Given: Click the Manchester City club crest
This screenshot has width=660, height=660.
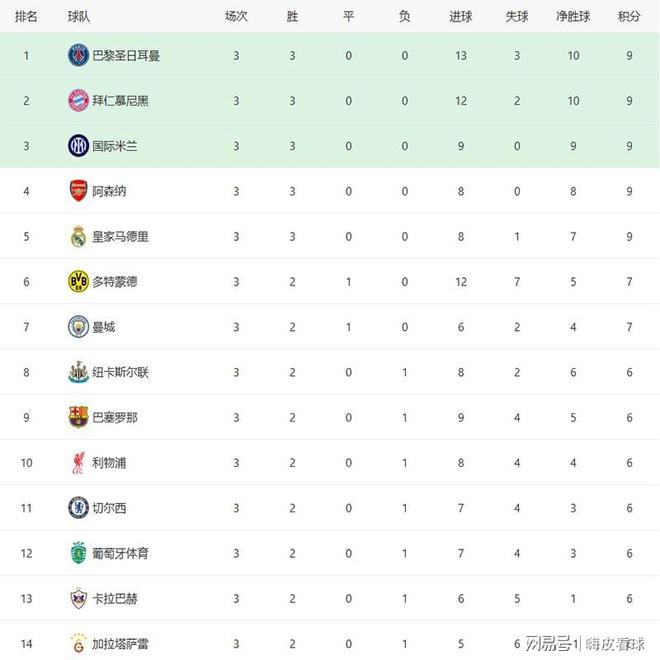Looking at the screenshot, I should click(78, 327).
